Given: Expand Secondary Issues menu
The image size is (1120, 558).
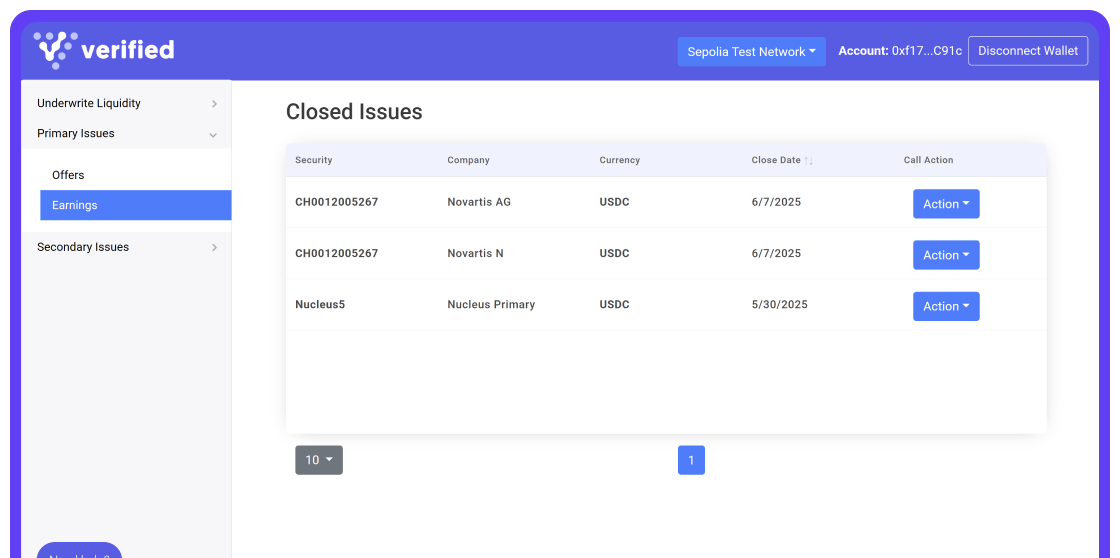Looking at the screenshot, I should point(127,247).
